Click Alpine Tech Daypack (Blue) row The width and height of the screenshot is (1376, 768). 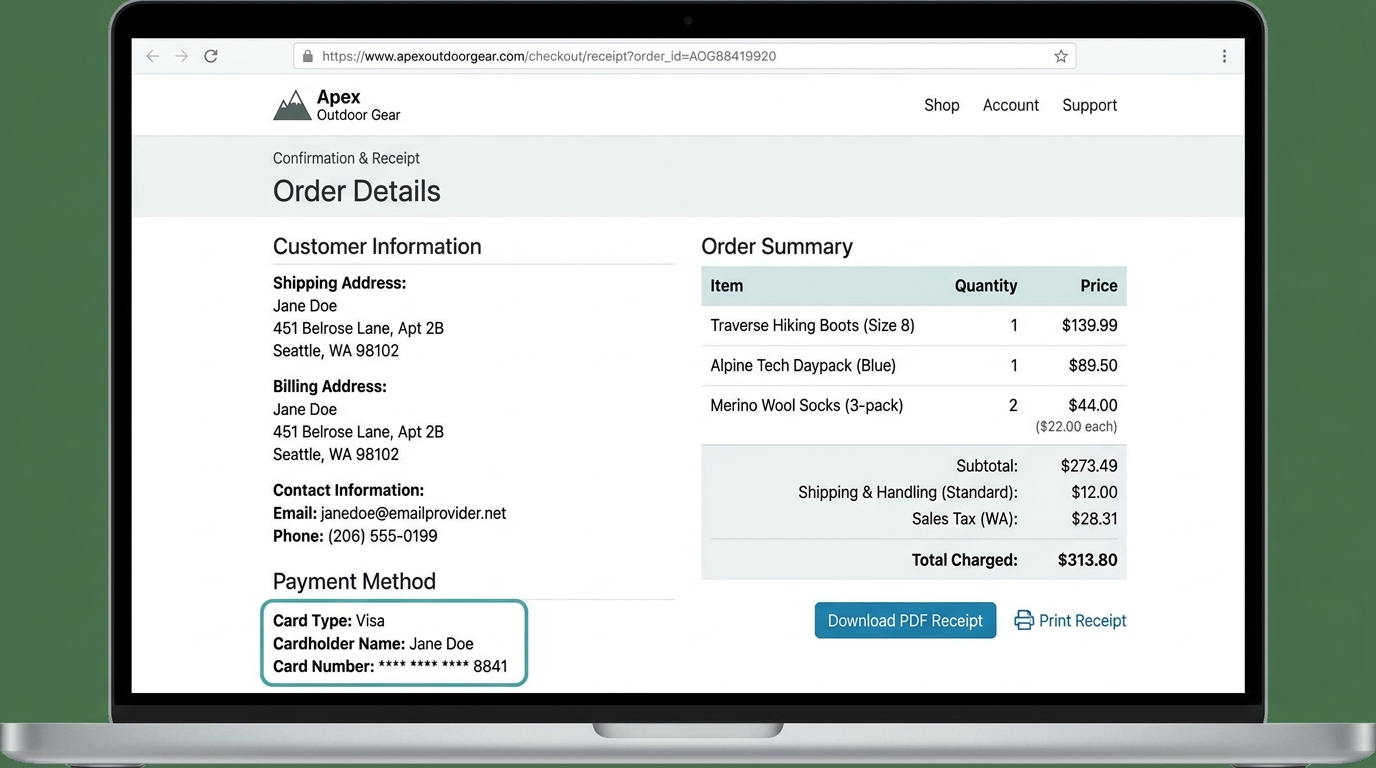[914, 366]
